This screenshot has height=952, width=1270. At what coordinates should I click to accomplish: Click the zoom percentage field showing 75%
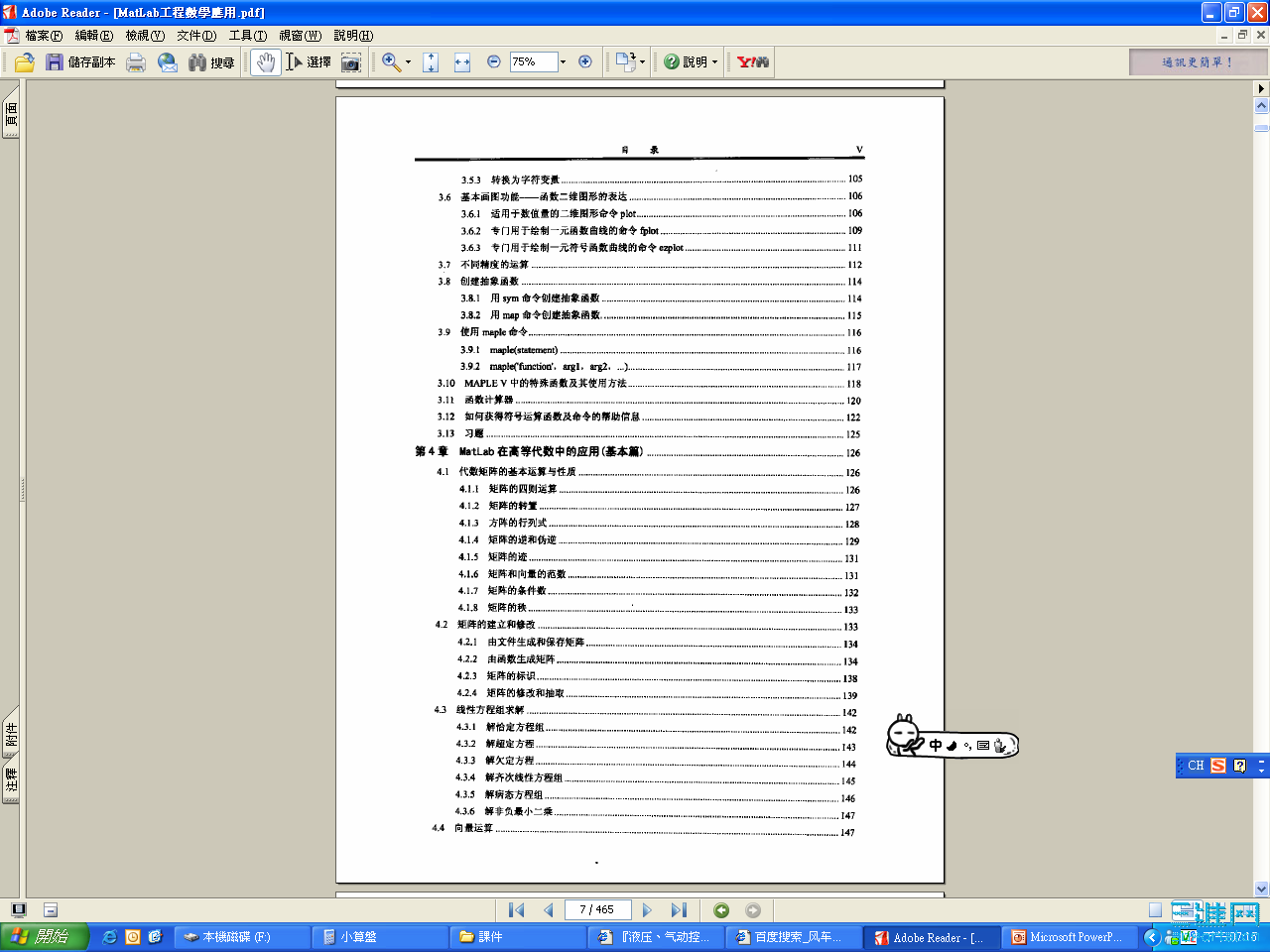534,62
